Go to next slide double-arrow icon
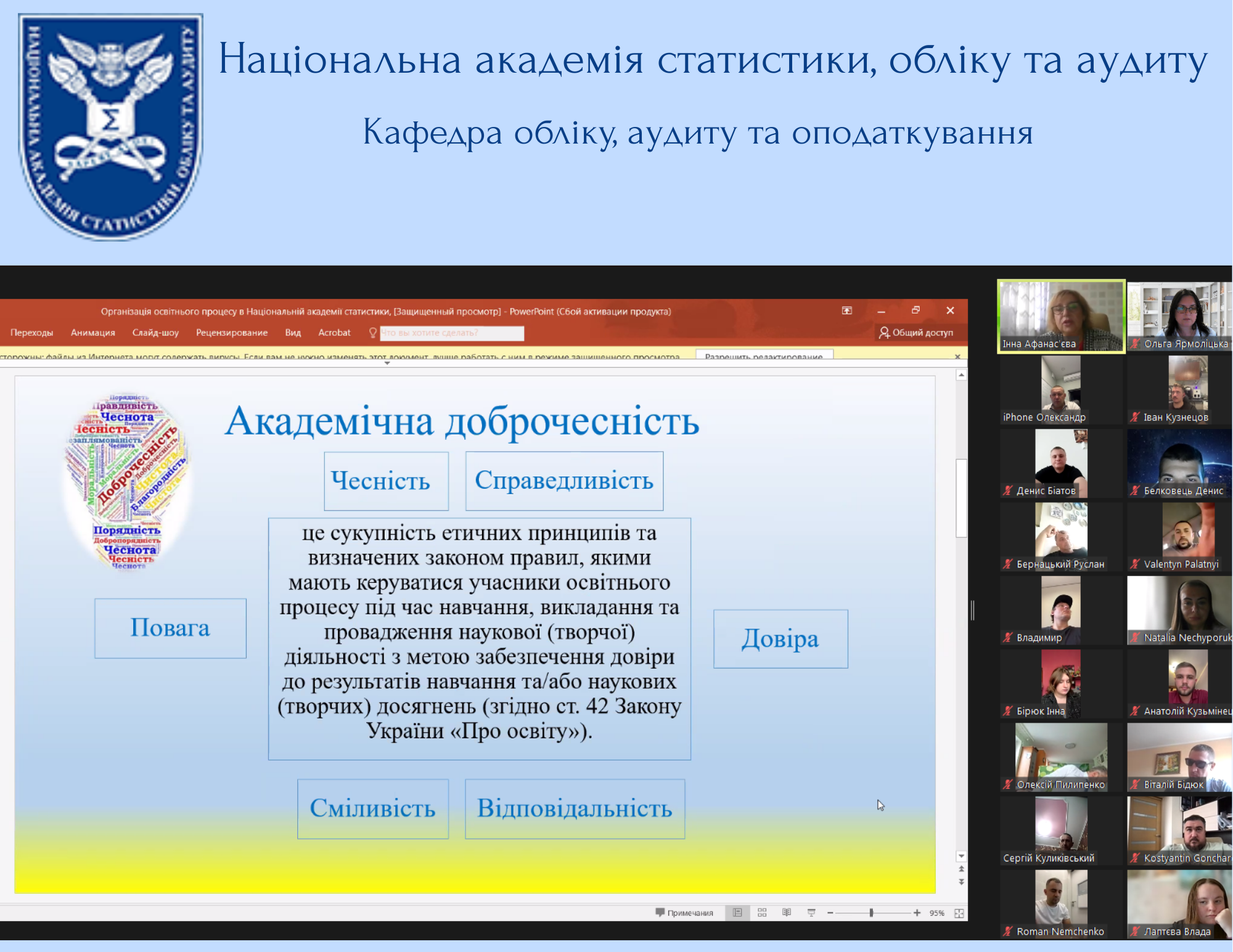This screenshot has width=1233, height=952. click(961, 882)
